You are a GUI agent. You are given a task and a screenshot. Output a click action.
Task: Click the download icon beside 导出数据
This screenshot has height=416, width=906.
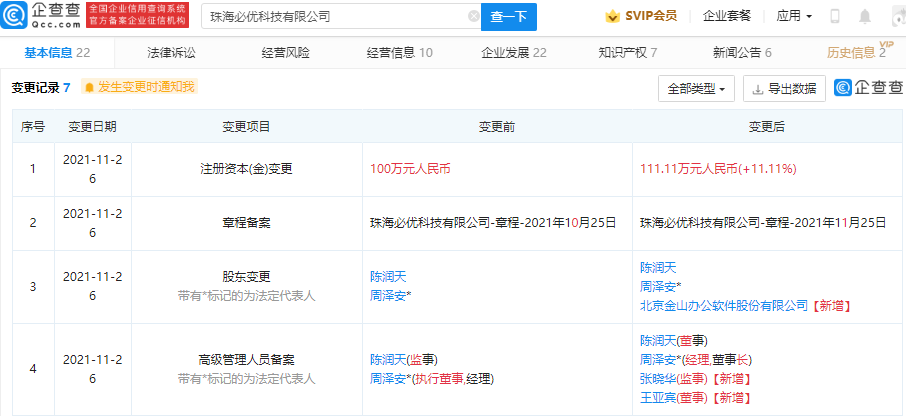pyautogui.click(x=758, y=89)
